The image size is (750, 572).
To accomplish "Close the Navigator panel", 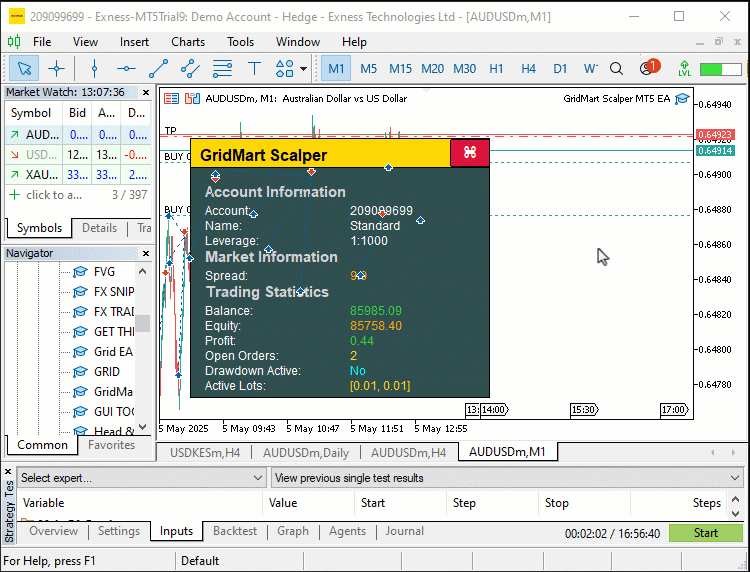I will pyautogui.click(x=146, y=253).
